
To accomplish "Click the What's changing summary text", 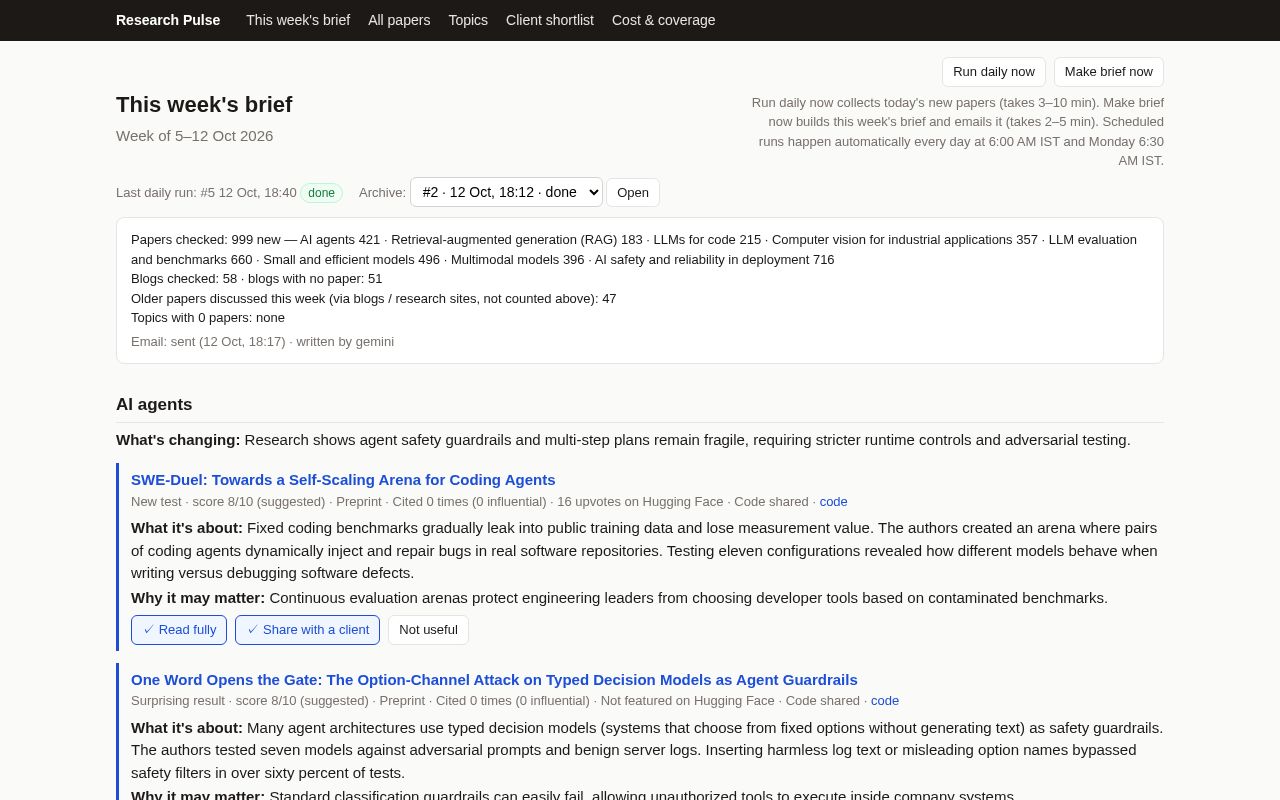I will tap(623, 440).
